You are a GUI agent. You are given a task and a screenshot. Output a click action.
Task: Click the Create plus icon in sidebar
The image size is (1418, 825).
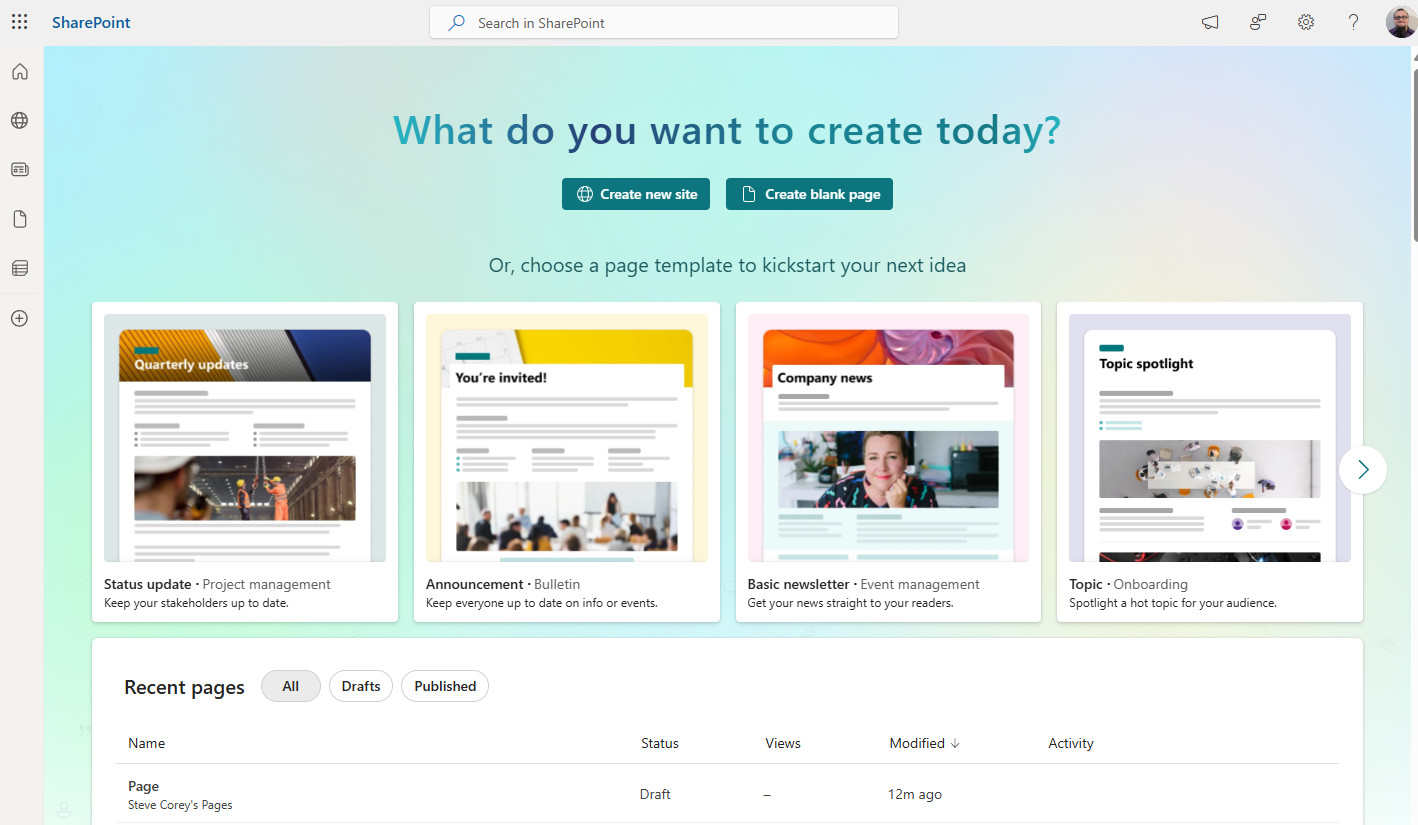coord(20,318)
